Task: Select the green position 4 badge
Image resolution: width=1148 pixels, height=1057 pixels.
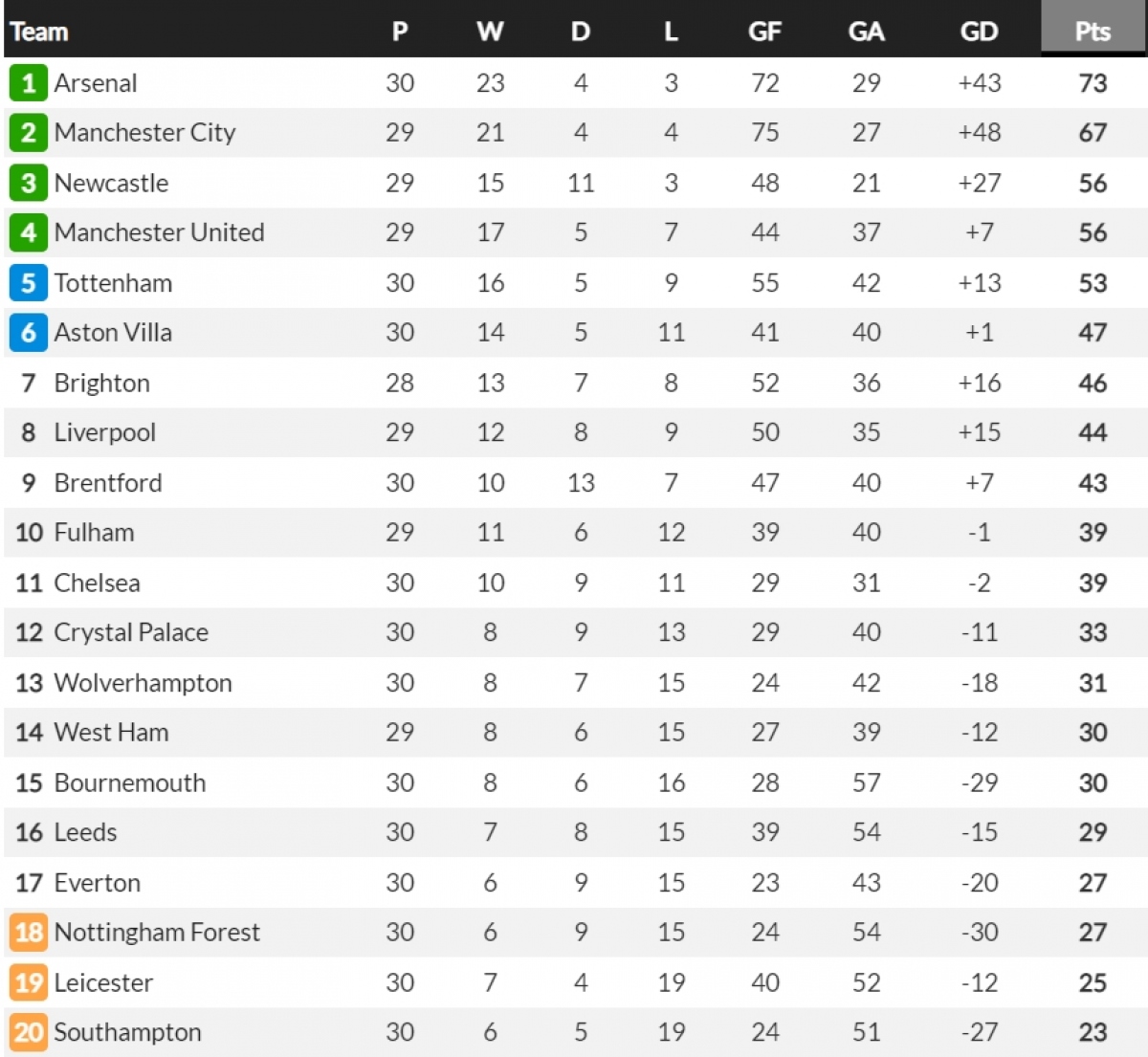Action: coord(28,232)
